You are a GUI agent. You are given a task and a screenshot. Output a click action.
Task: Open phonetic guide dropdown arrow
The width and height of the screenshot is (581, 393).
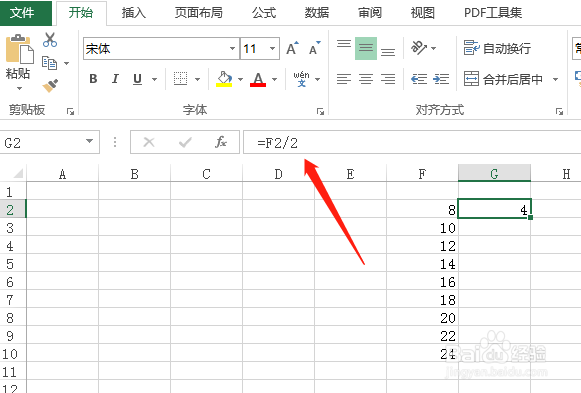point(318,79)
